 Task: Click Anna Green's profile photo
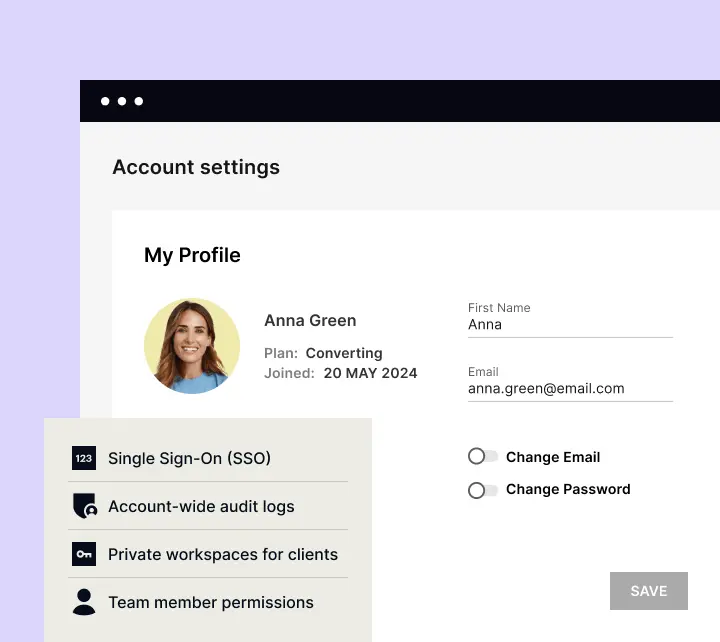(x=192, y=346)
